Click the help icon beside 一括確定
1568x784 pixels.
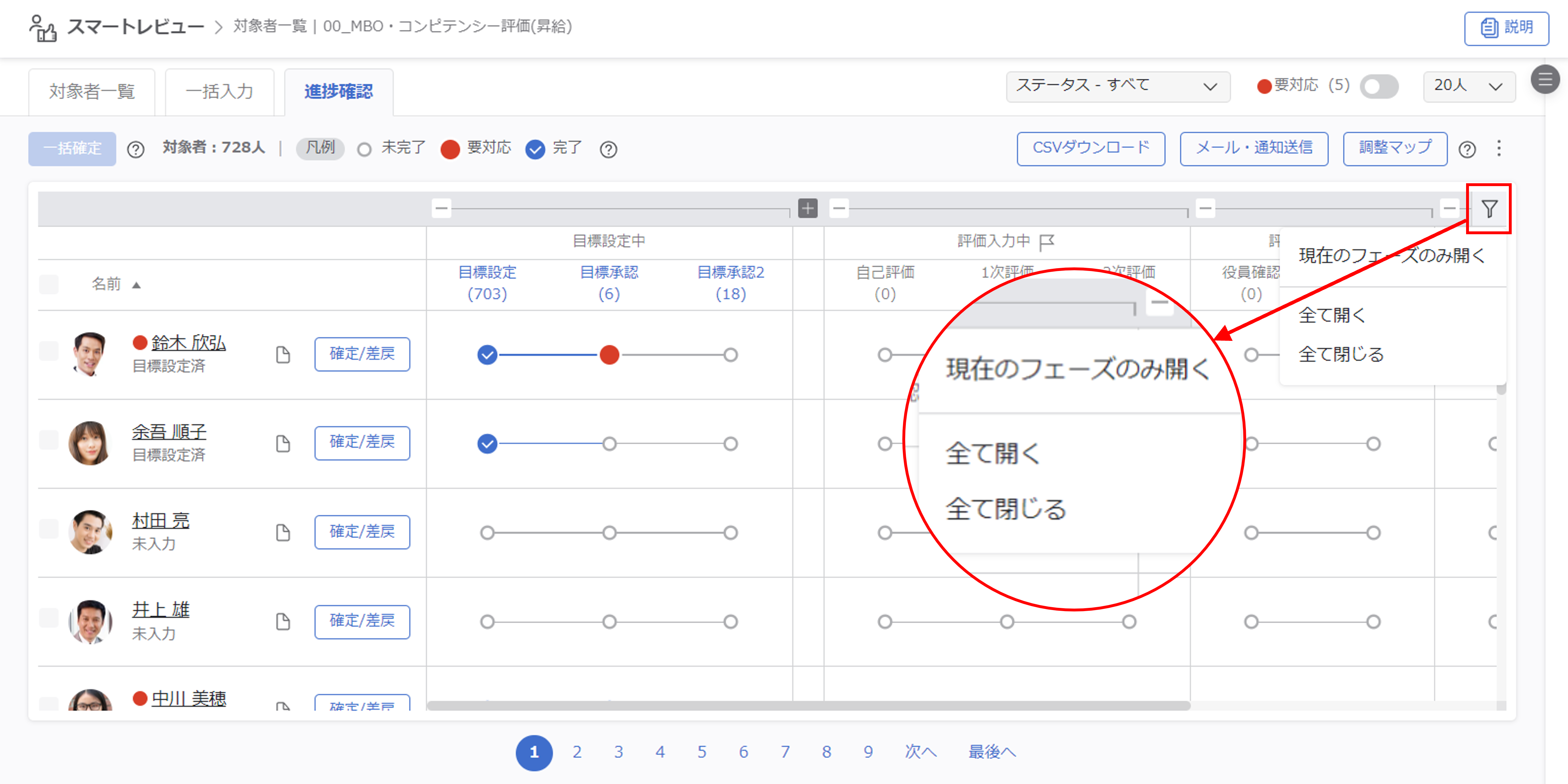136,149
